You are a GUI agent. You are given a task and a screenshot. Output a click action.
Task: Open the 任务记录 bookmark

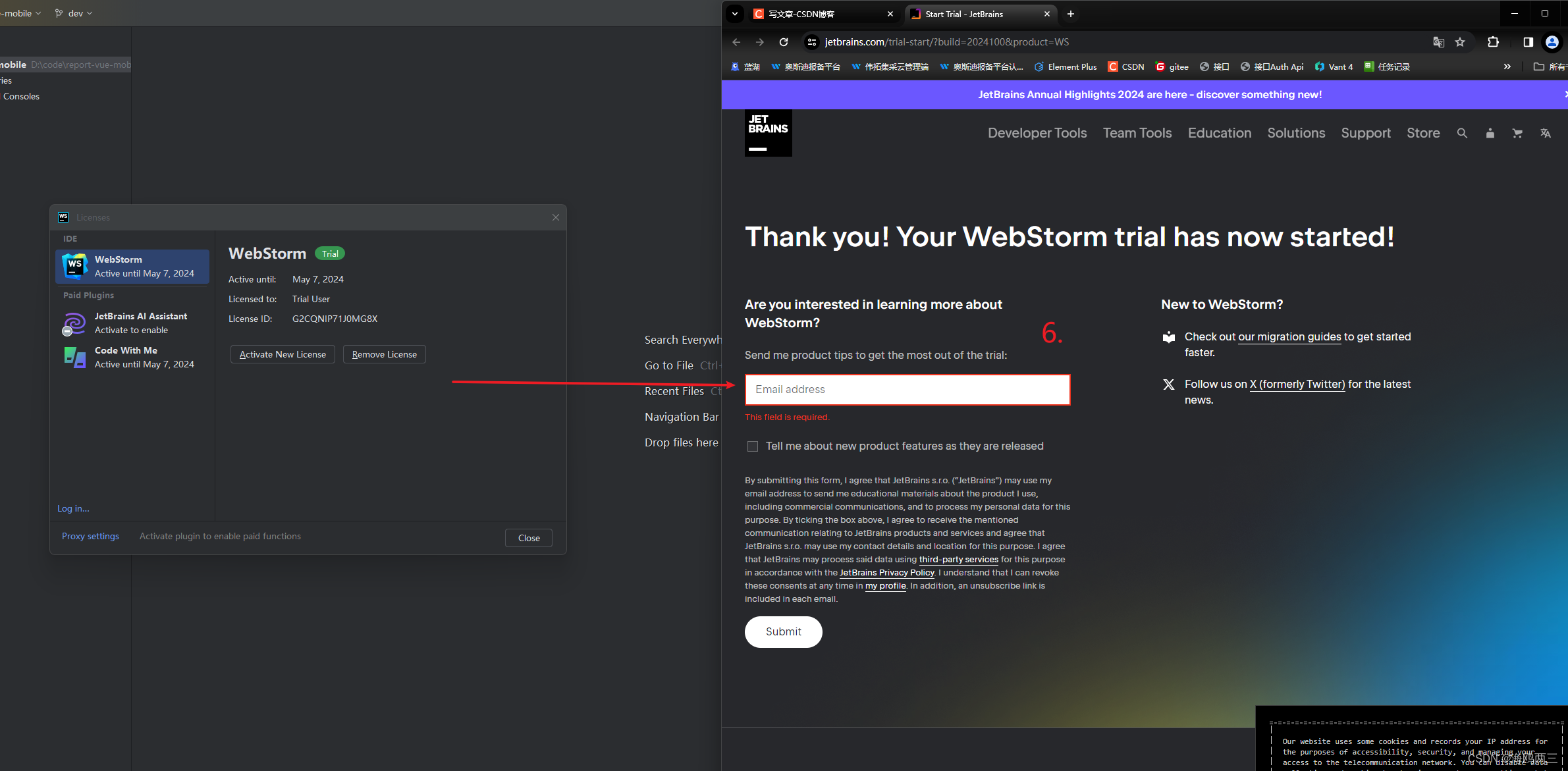1387,66
